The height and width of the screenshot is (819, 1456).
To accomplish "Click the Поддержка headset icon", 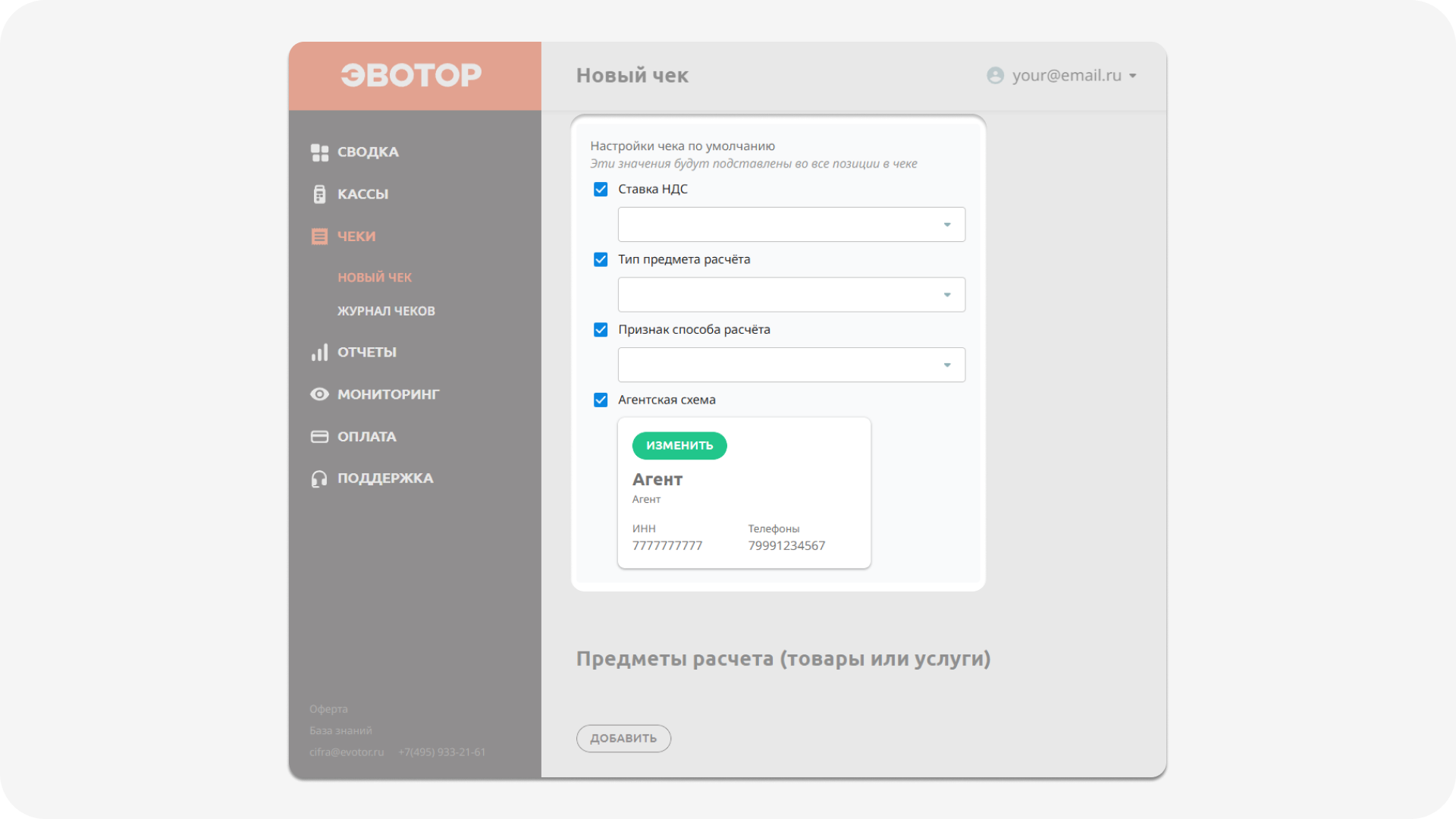I will [x=319, y=479].
